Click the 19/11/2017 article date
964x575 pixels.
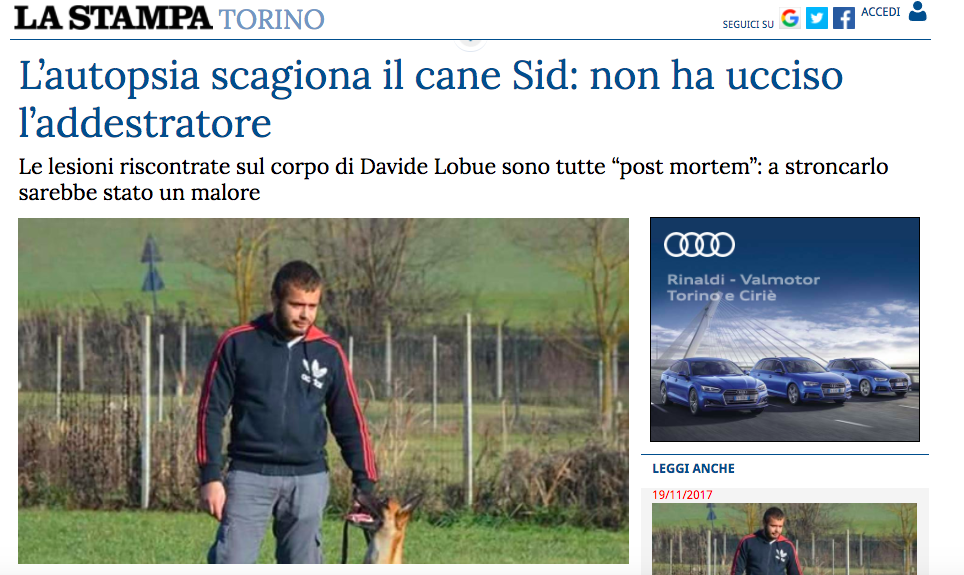click(682, 494)
